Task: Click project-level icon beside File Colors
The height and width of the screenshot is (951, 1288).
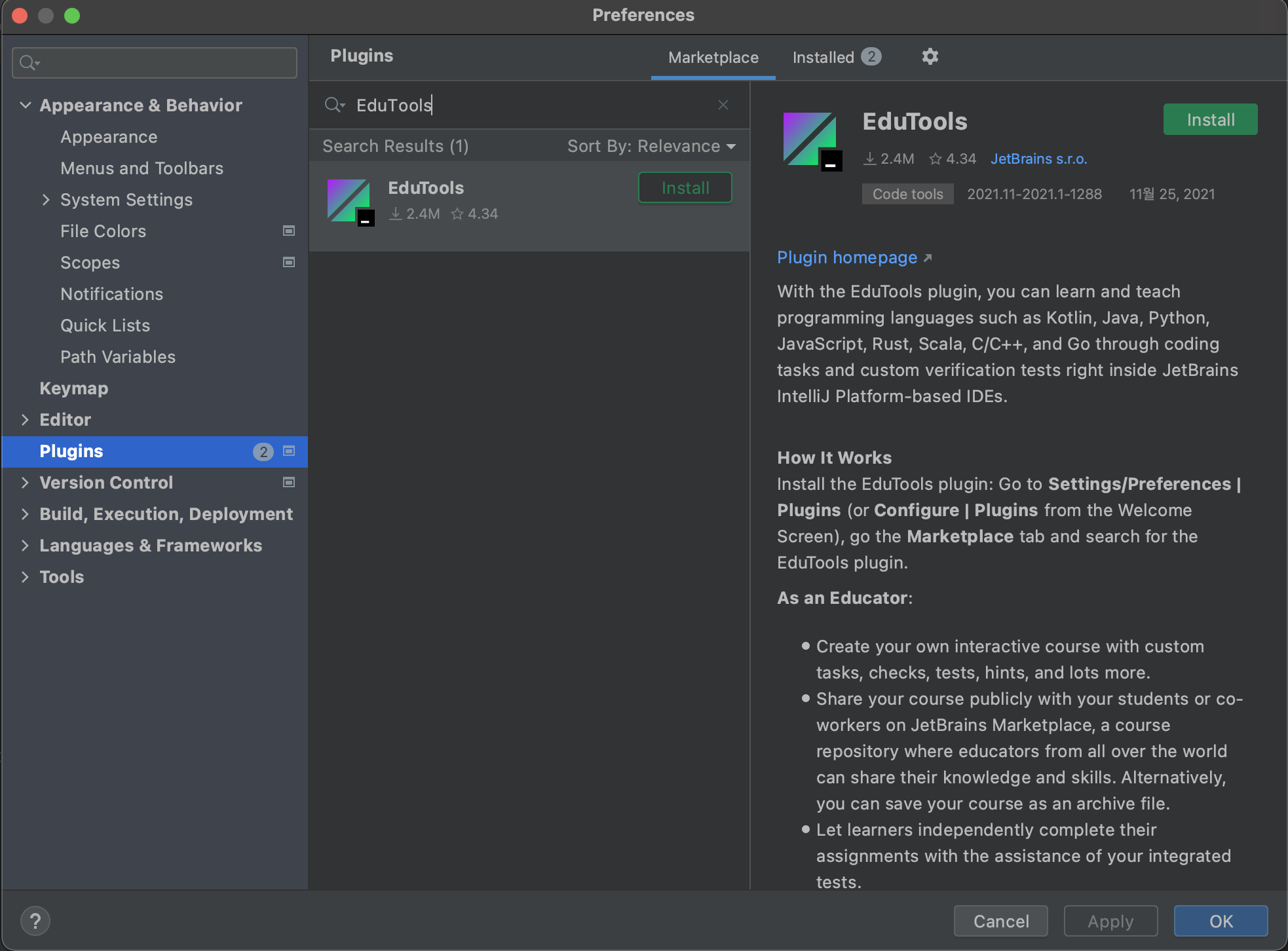Action: pos(289,231)
